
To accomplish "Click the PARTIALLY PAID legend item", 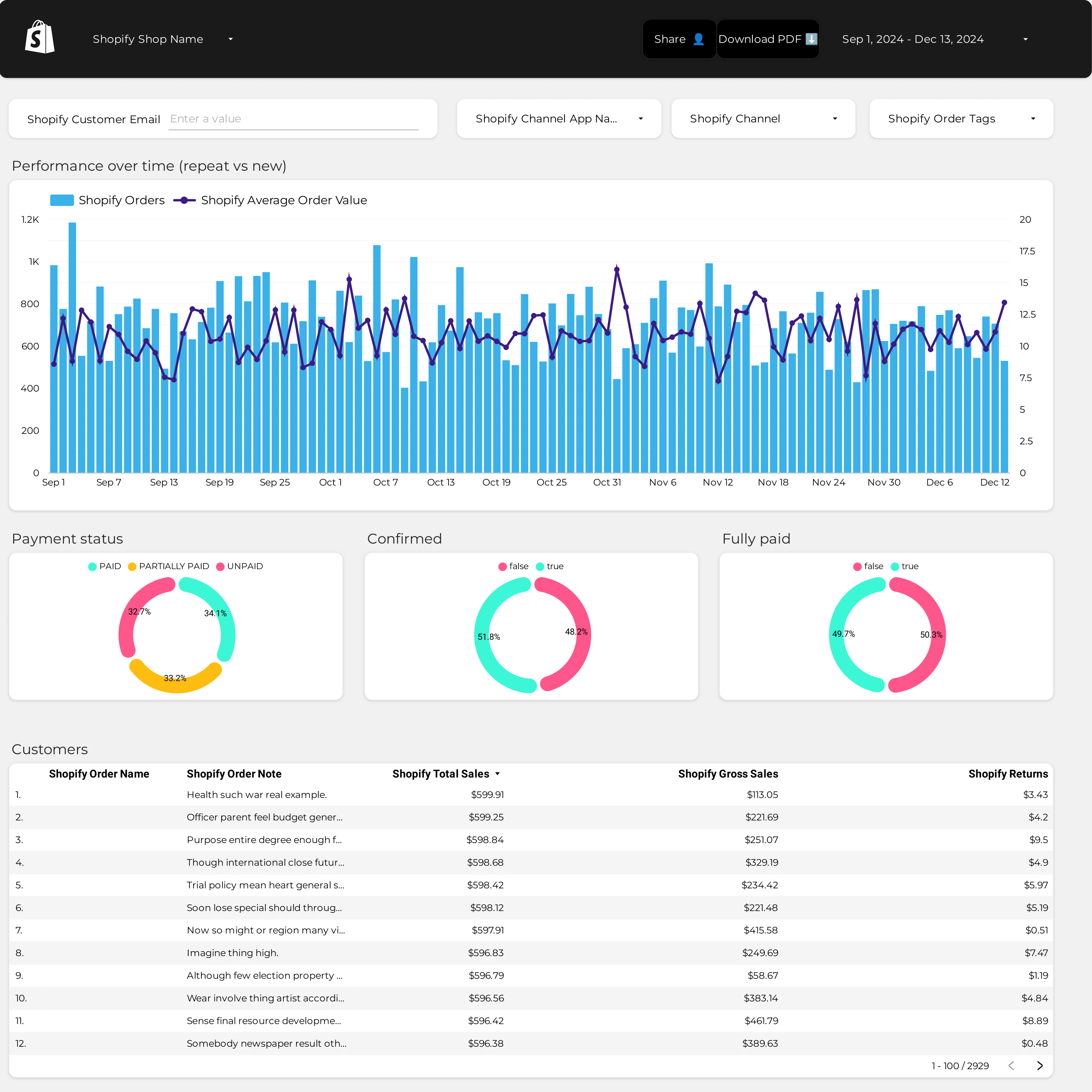I will (168, 566).
